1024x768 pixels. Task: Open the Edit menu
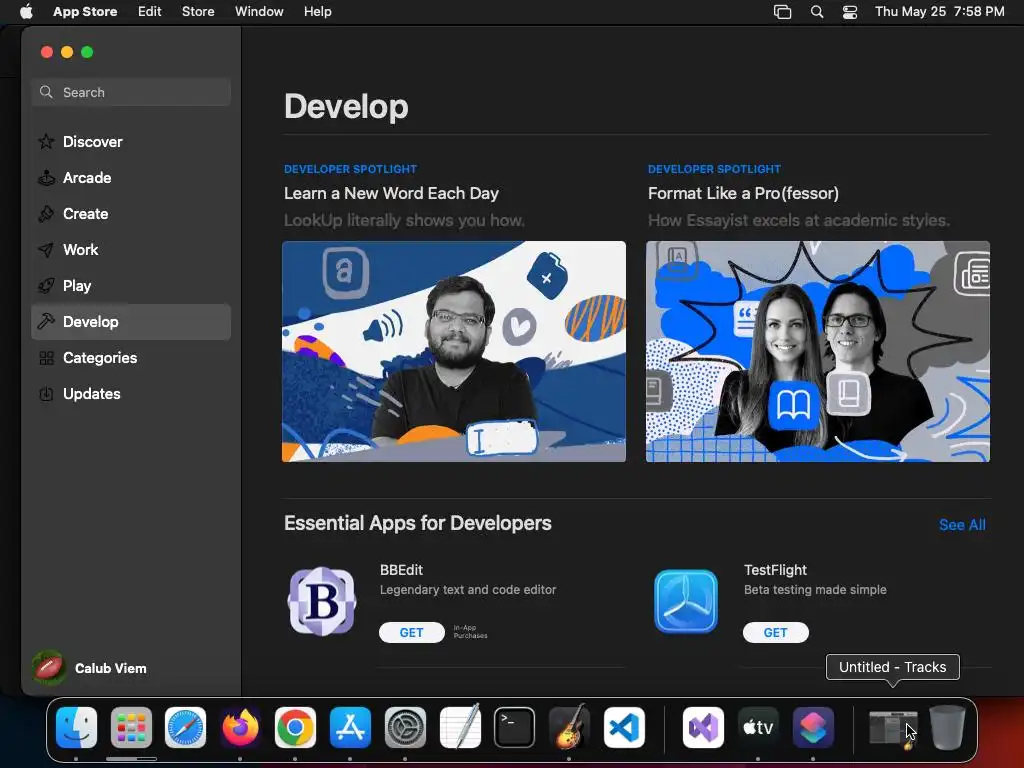coord(150,12)
